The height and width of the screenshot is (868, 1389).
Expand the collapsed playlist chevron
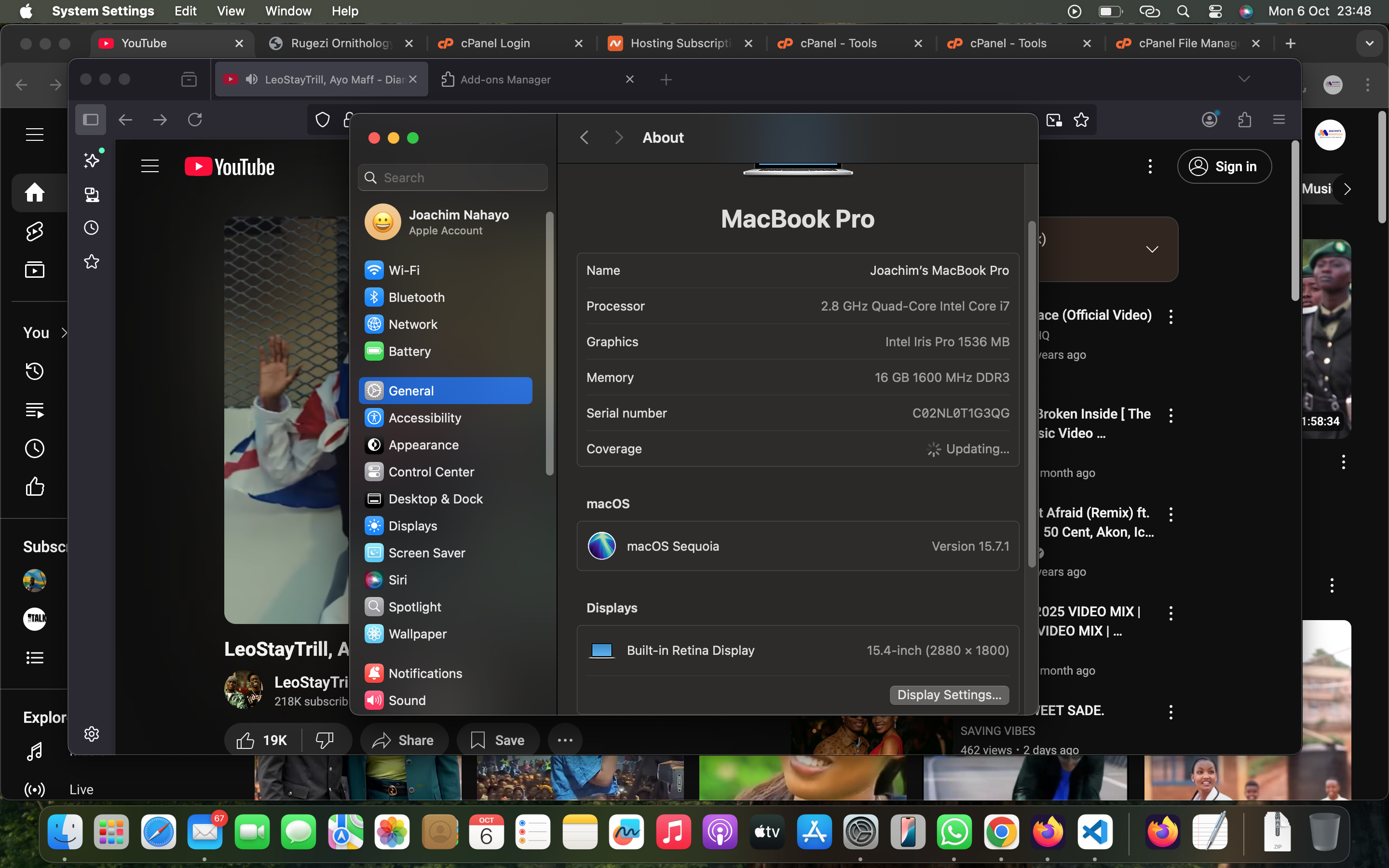pos(1151,249)
